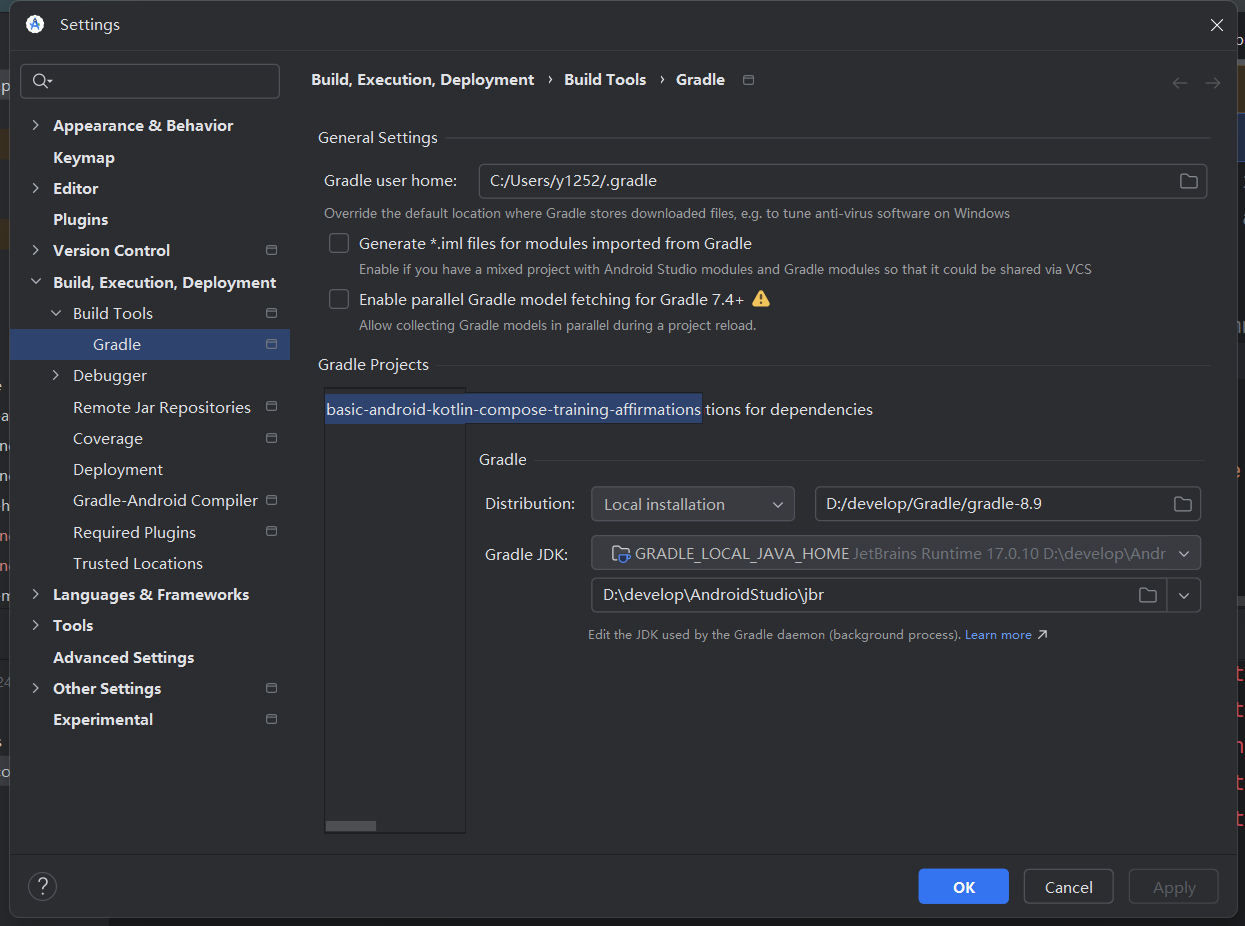Enable Generate *.iml files for modules checkbox
The width and height of the screenshot is (1245, 926).
tap(340, 243)
